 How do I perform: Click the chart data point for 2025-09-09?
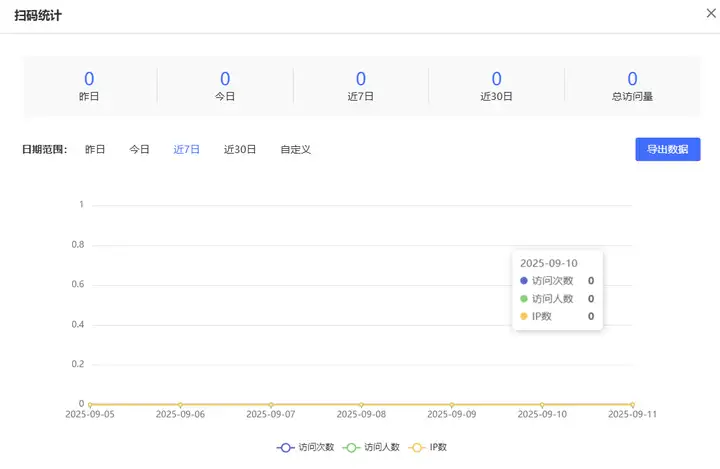[452, 405]
